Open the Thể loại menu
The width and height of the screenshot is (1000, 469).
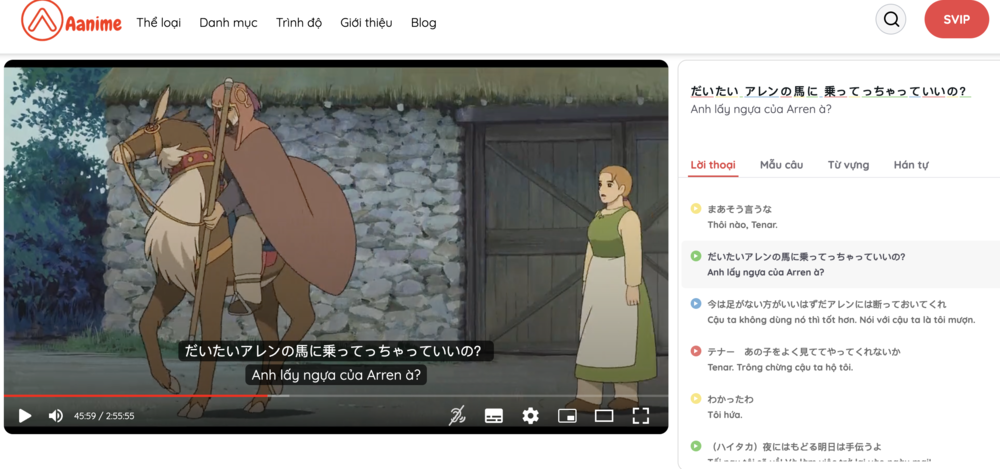tap(160, 22)
